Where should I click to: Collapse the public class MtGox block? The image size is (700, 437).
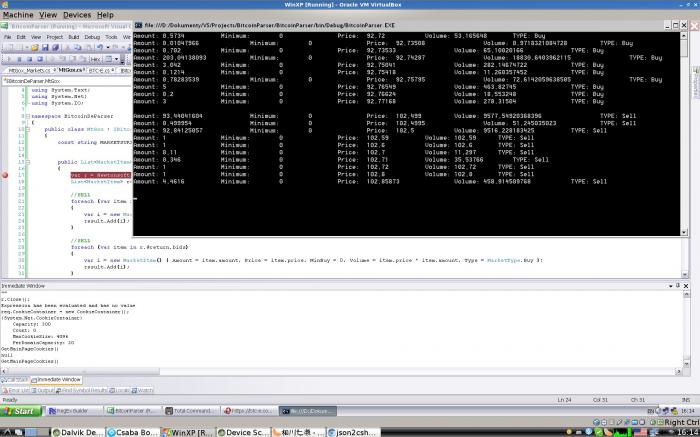point(28,129)
